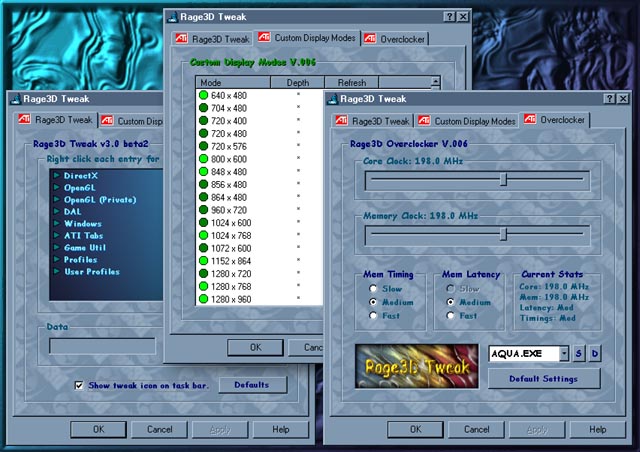The image size is (640, 452).
Task: Expand the DAL tree entry
Action: (57, 212)
